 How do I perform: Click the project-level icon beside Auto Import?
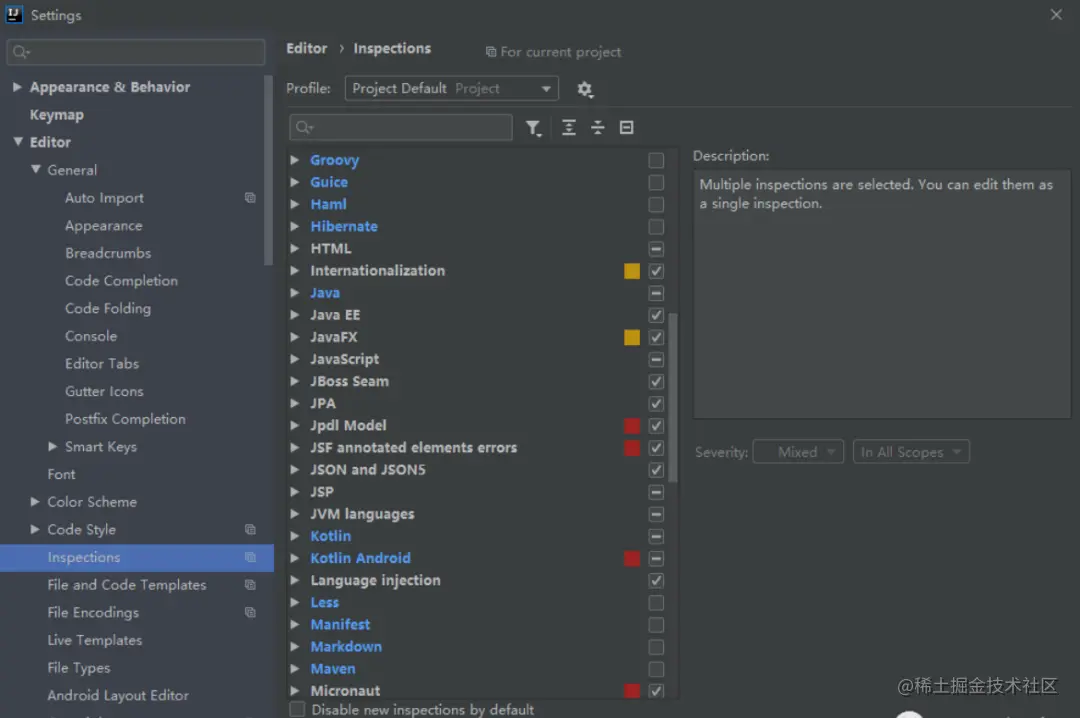(250, 198)
